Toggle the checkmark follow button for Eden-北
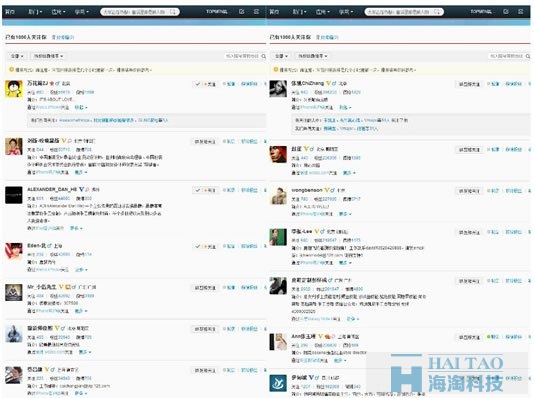This screenshot has height=398, width=534. point(205,246)
